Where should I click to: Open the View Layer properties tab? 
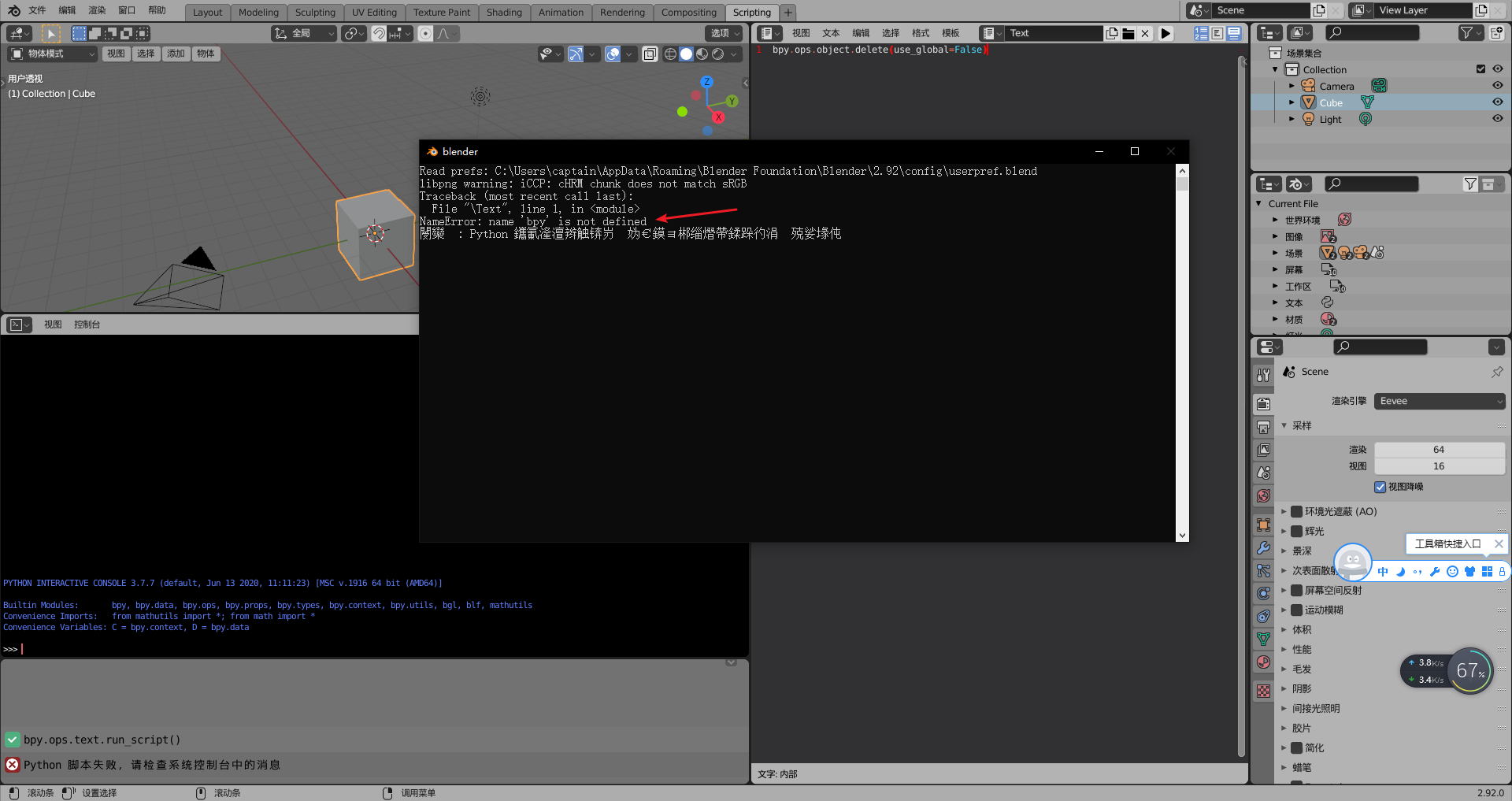point(1263,450)
